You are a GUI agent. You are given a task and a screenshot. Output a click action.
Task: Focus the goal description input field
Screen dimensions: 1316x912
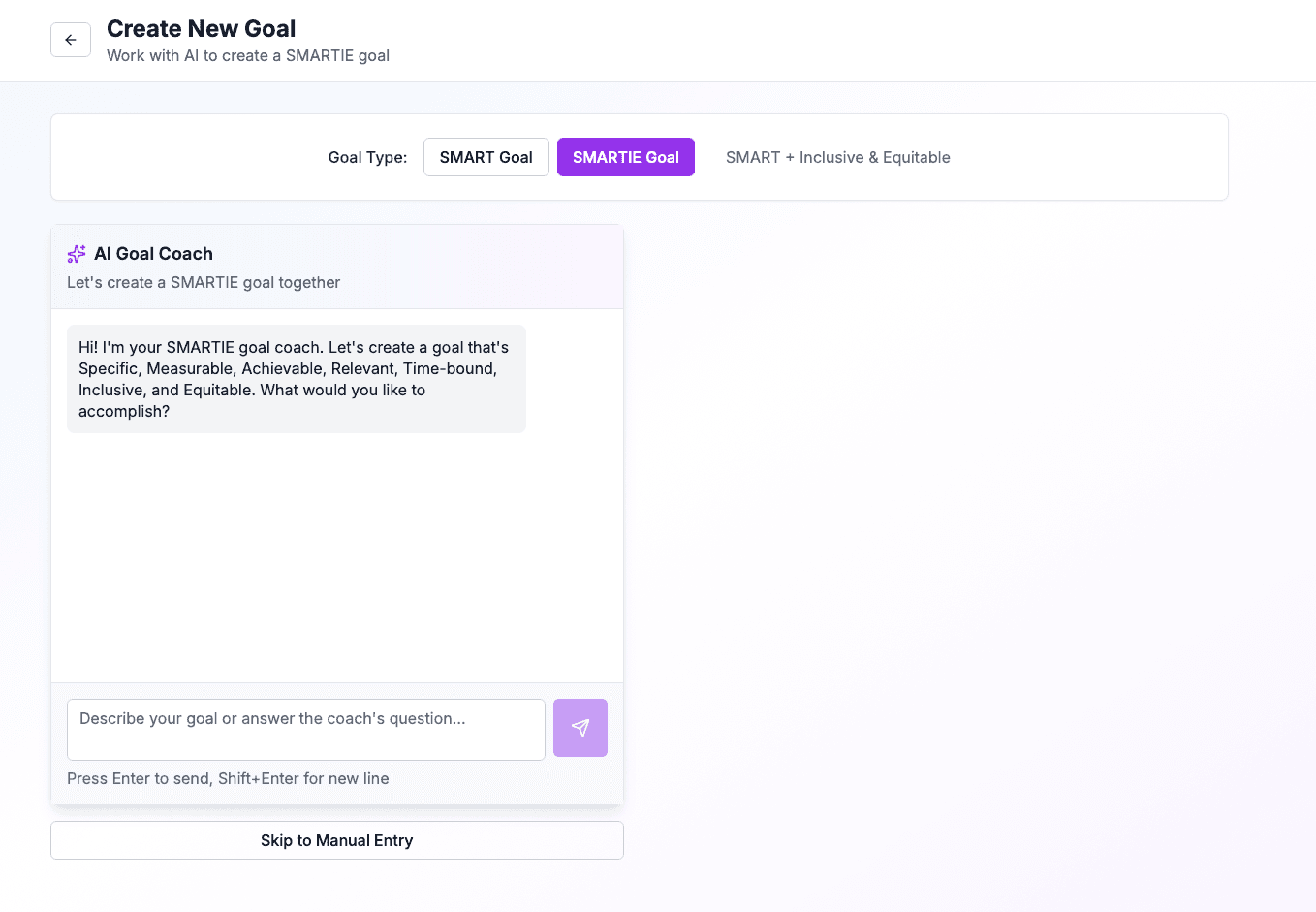pyautogui.click(x=305, y=728)
